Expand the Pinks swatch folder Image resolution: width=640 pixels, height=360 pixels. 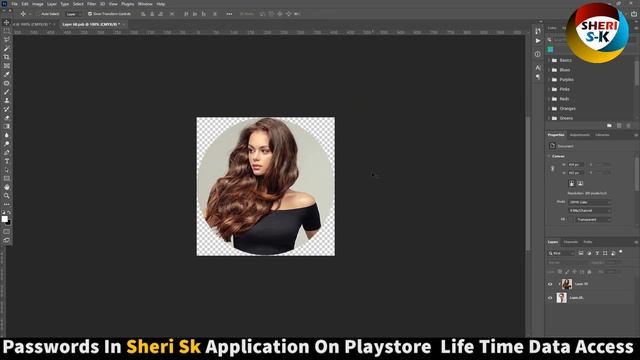pyautogui.click(x=549, y=89)
